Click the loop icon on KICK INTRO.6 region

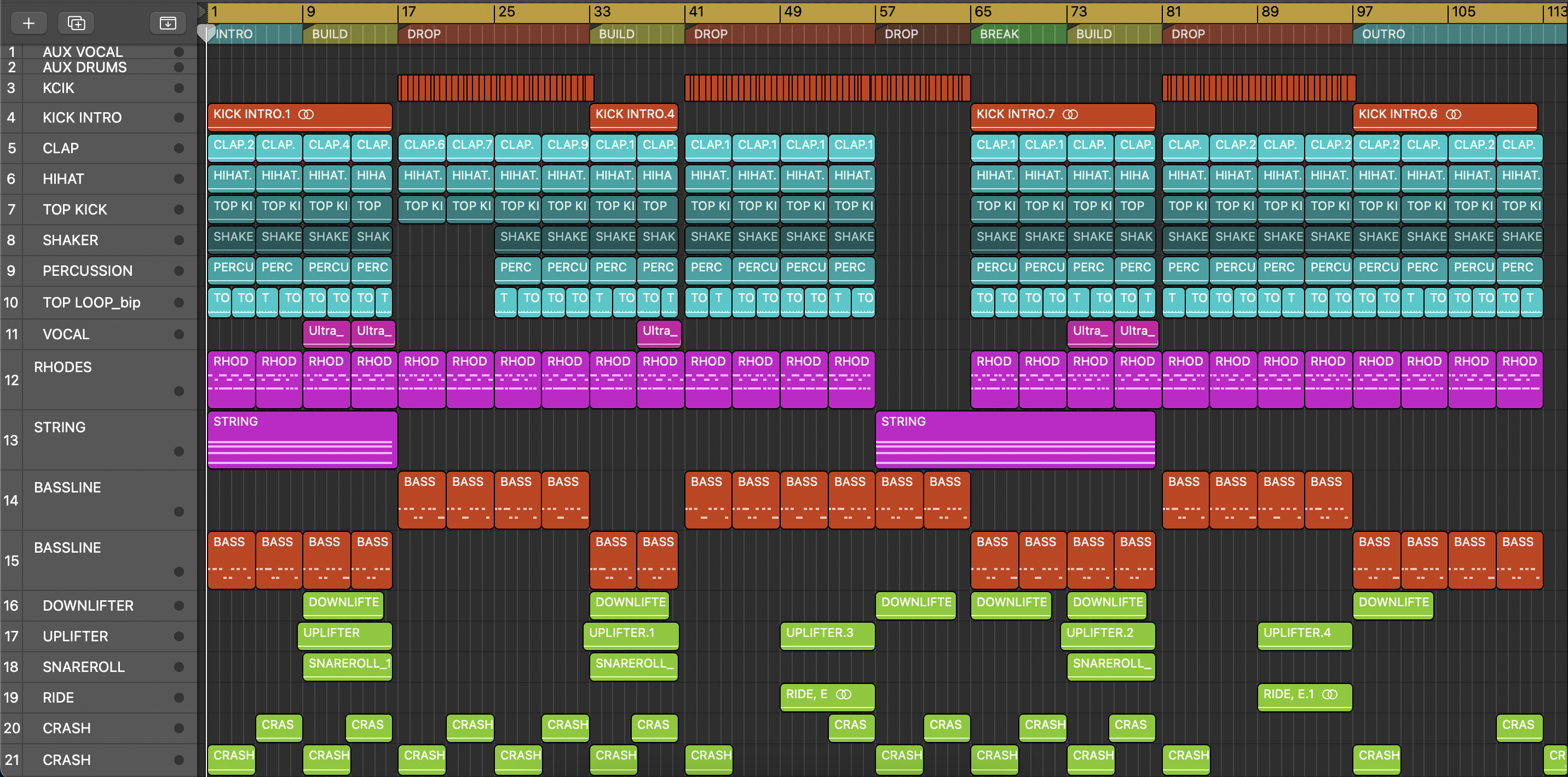[1453, 114]
